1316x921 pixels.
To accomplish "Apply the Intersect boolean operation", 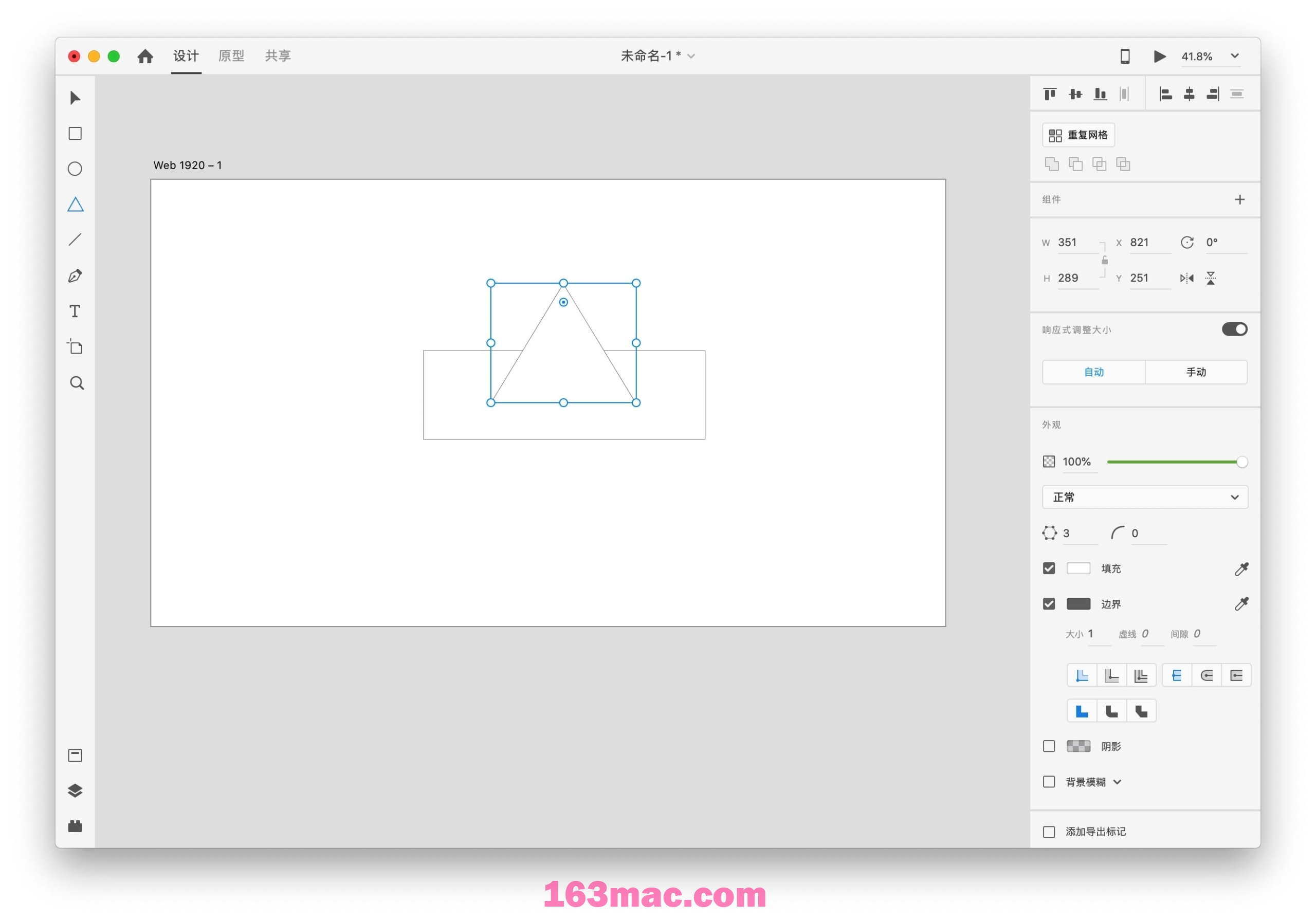I will pos(1100,164).
